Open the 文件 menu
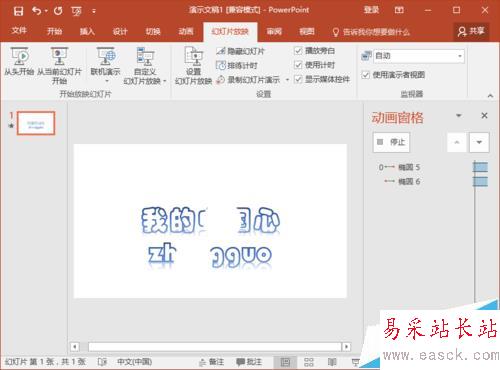 [19, 31]
